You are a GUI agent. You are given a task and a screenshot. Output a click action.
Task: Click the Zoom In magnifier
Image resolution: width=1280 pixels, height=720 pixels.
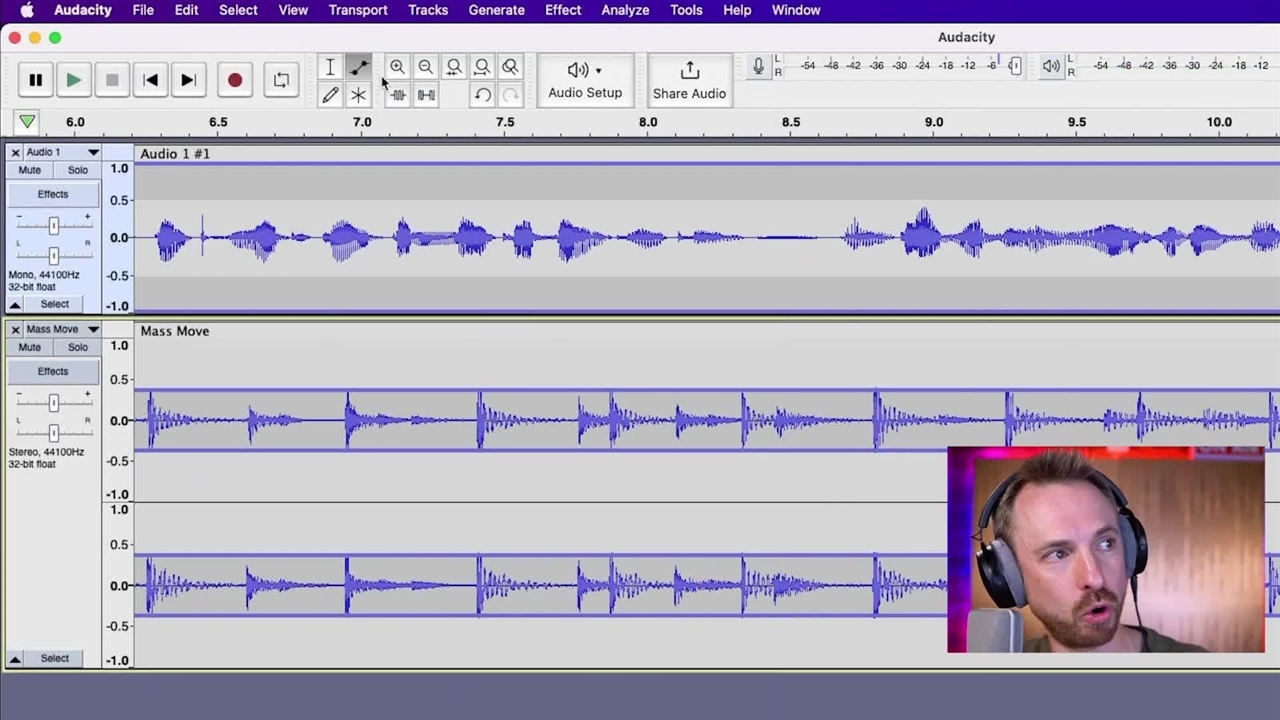(x=397, y=67)
